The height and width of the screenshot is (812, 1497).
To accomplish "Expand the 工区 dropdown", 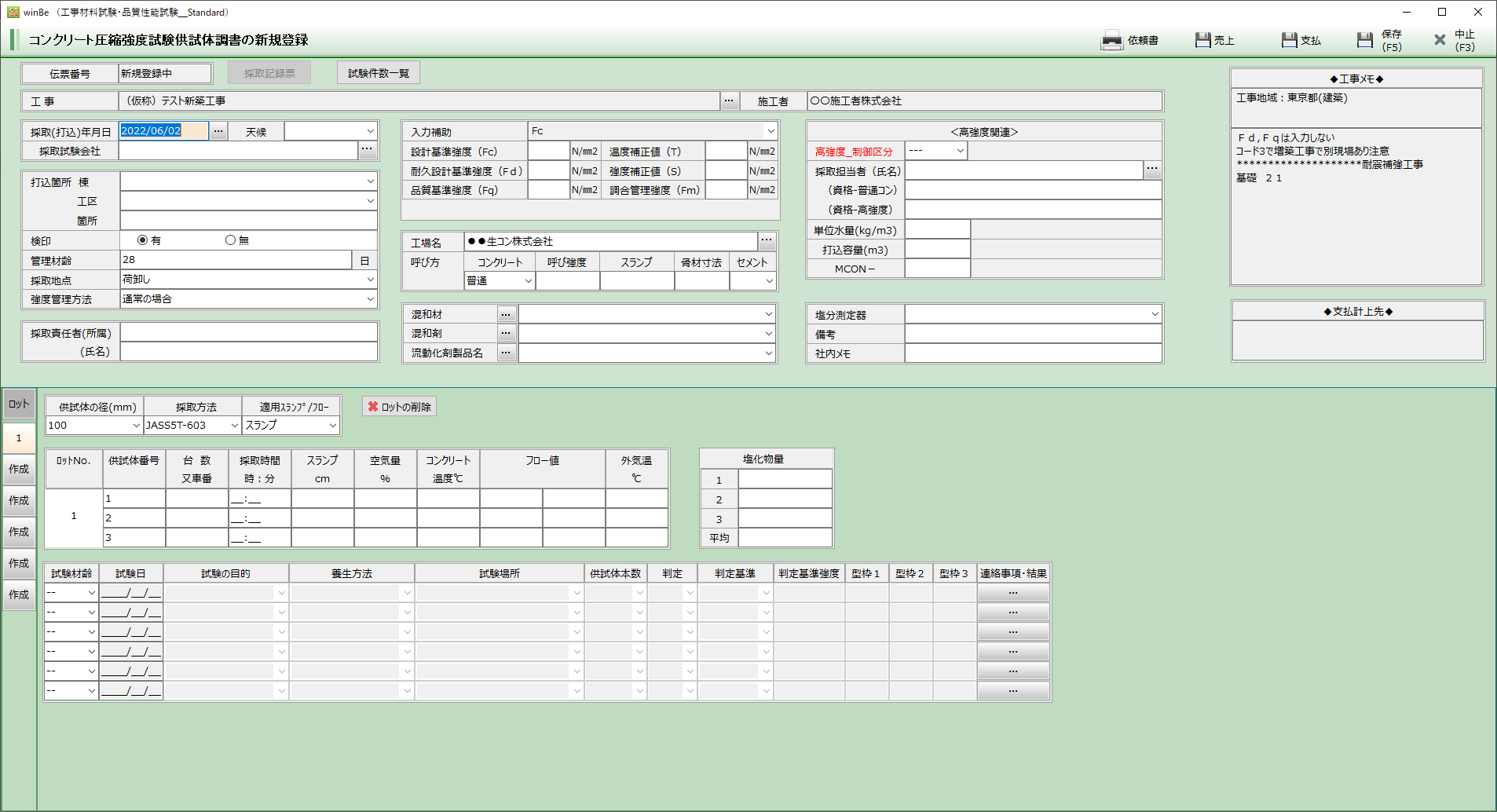I will tap(370, 201).
